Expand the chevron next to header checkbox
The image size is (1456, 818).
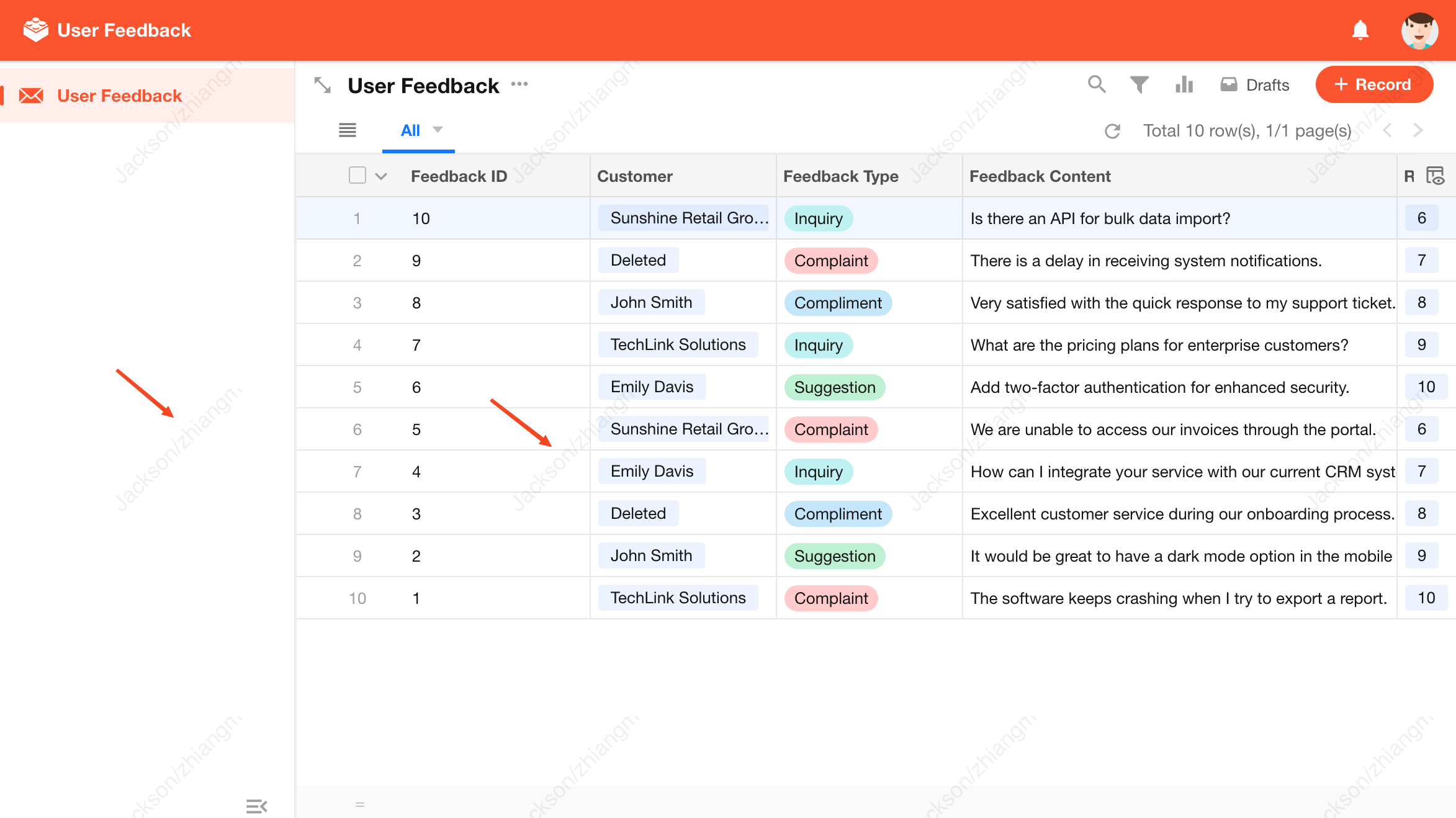381,176
